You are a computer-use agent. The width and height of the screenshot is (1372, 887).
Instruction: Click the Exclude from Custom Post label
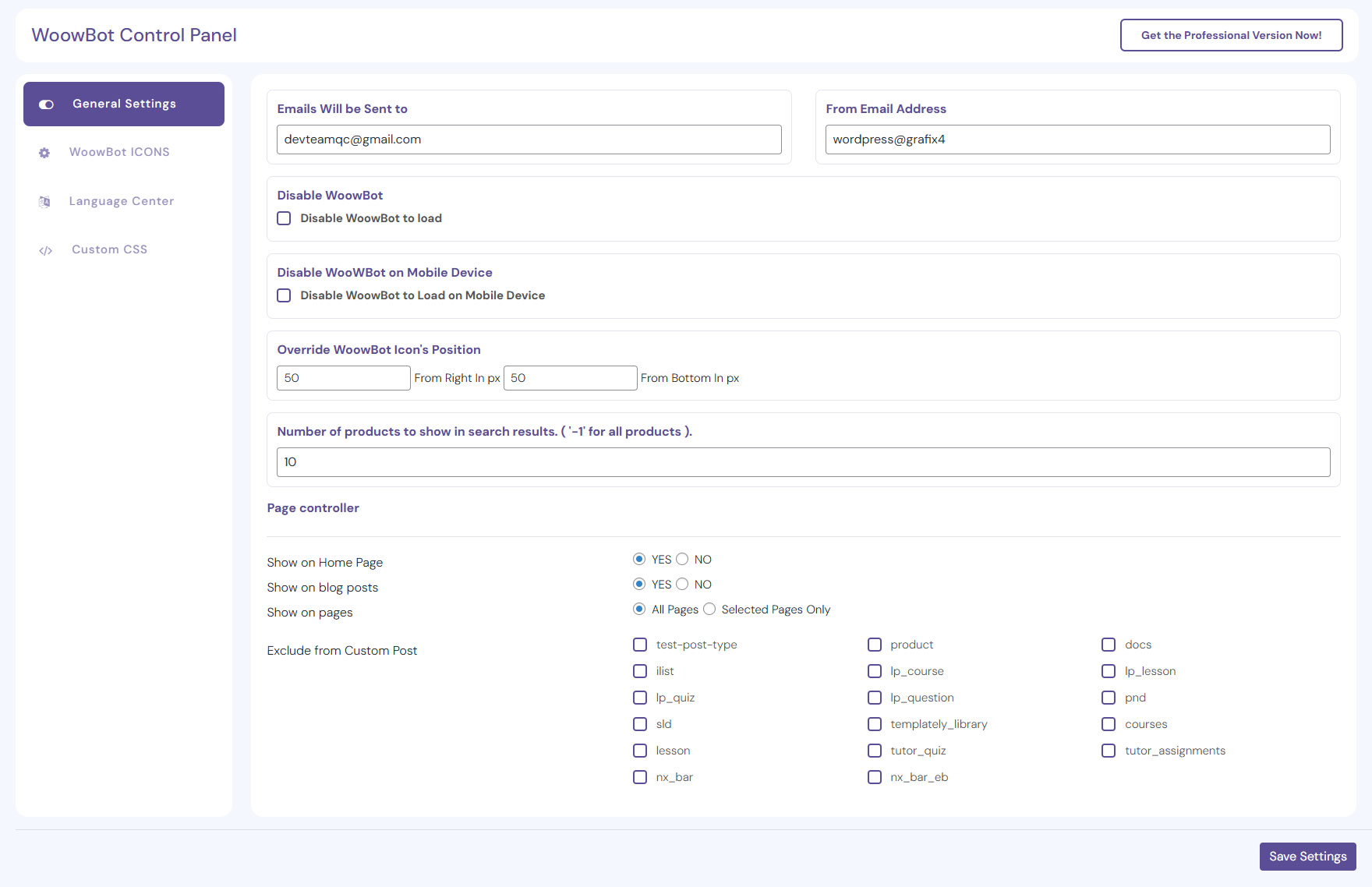point(341,651)
